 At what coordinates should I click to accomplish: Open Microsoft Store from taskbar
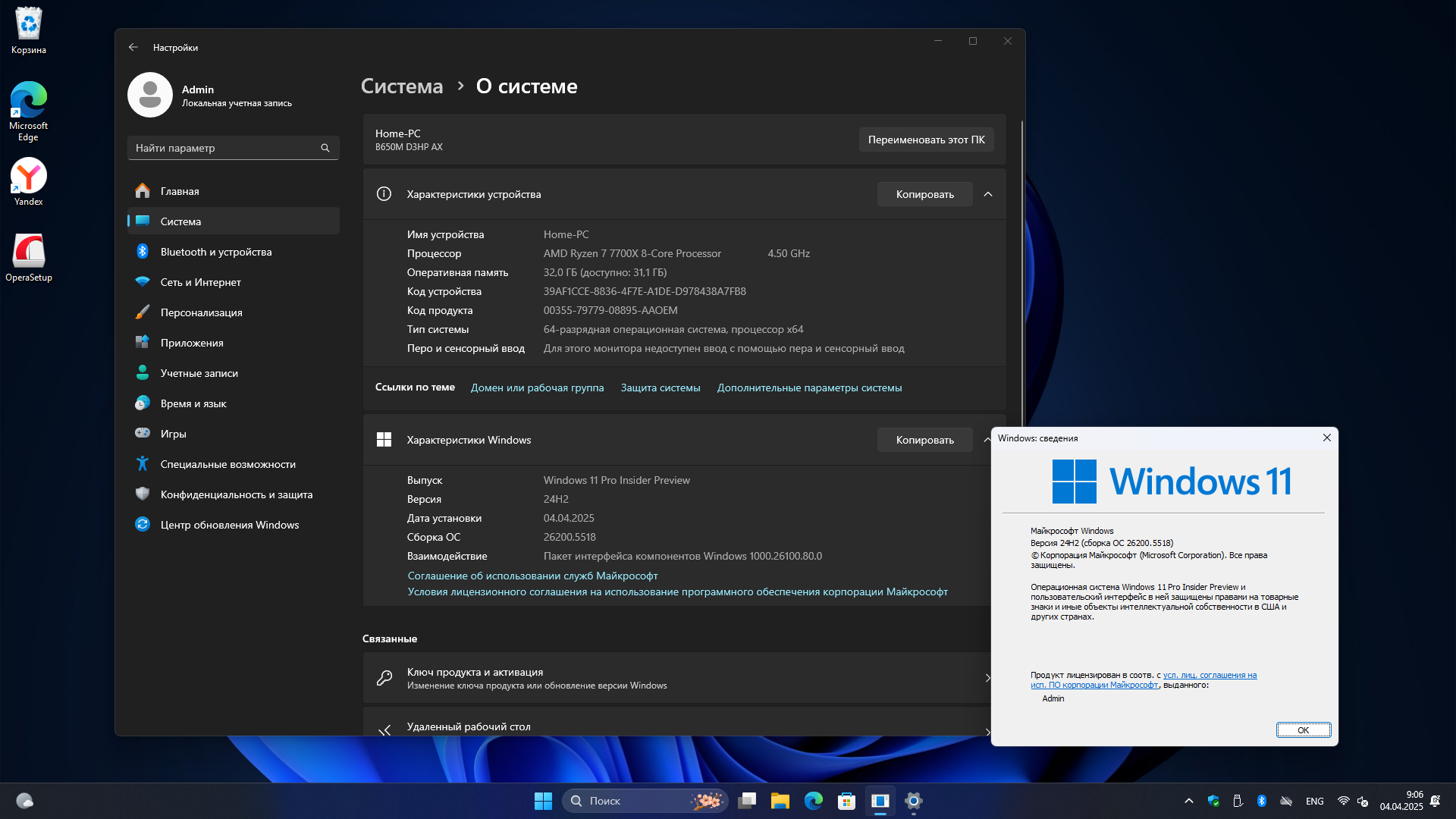846,801
